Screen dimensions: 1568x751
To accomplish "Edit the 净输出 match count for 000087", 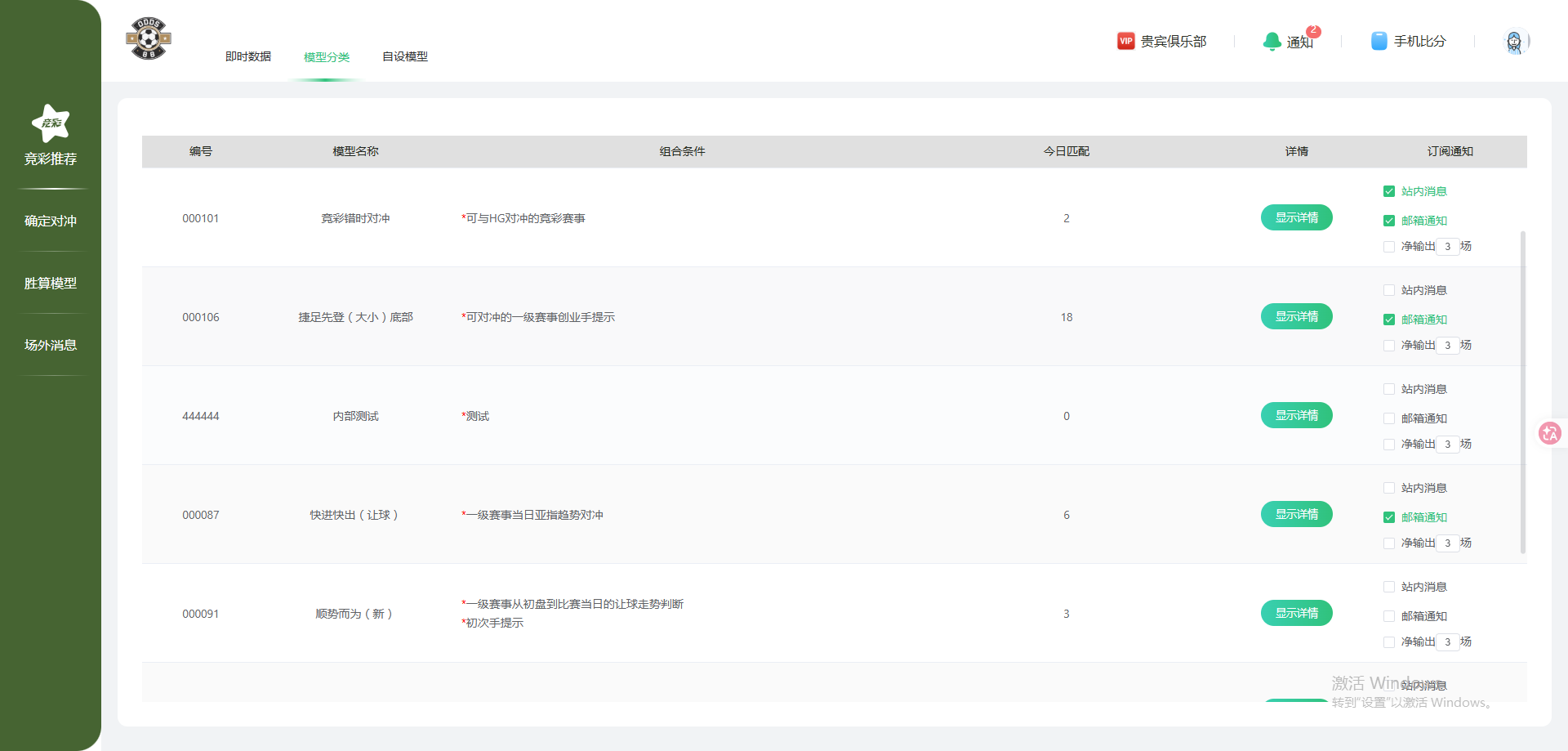I will coord(1447,543).
